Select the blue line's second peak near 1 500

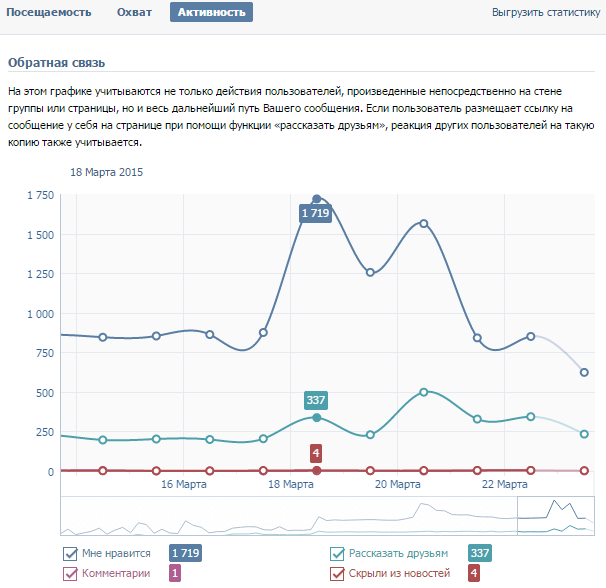tap(424, 223)
